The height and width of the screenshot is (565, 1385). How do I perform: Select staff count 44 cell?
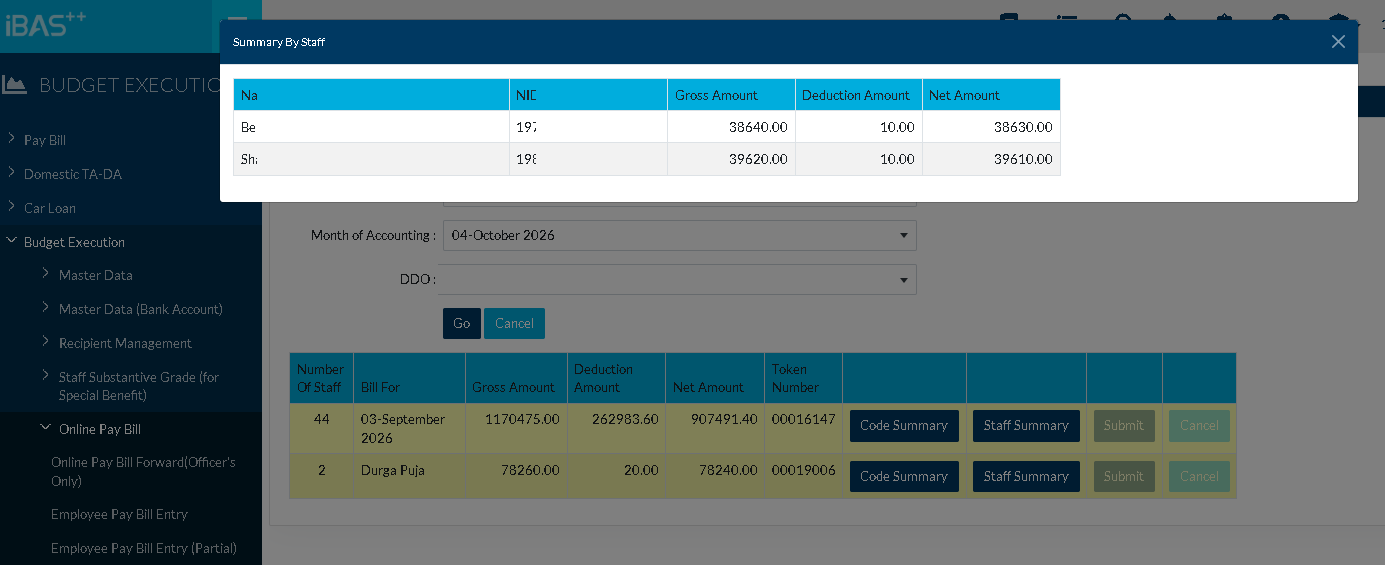click(321, 428)
